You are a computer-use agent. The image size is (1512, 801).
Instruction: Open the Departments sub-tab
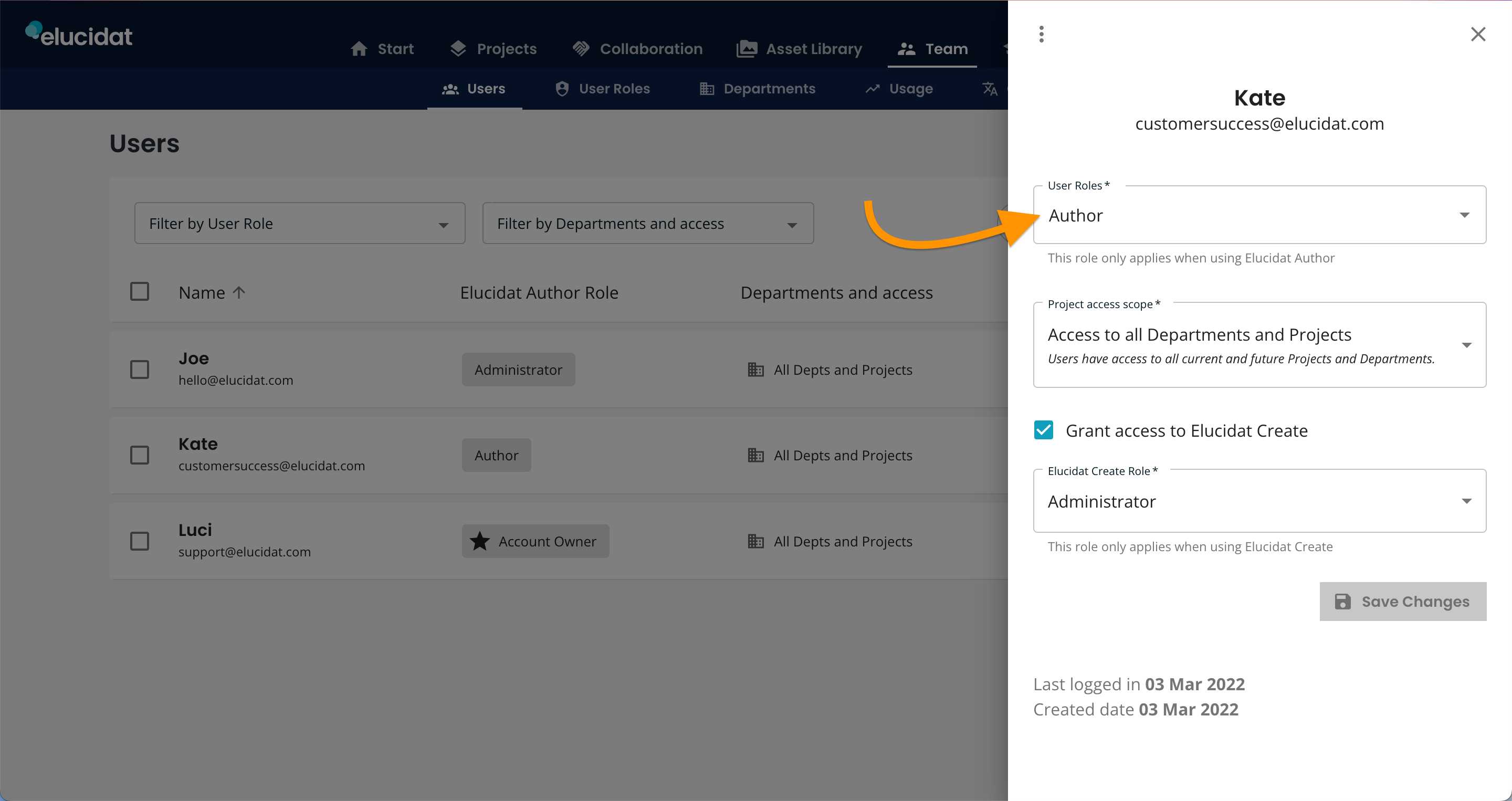757,89
